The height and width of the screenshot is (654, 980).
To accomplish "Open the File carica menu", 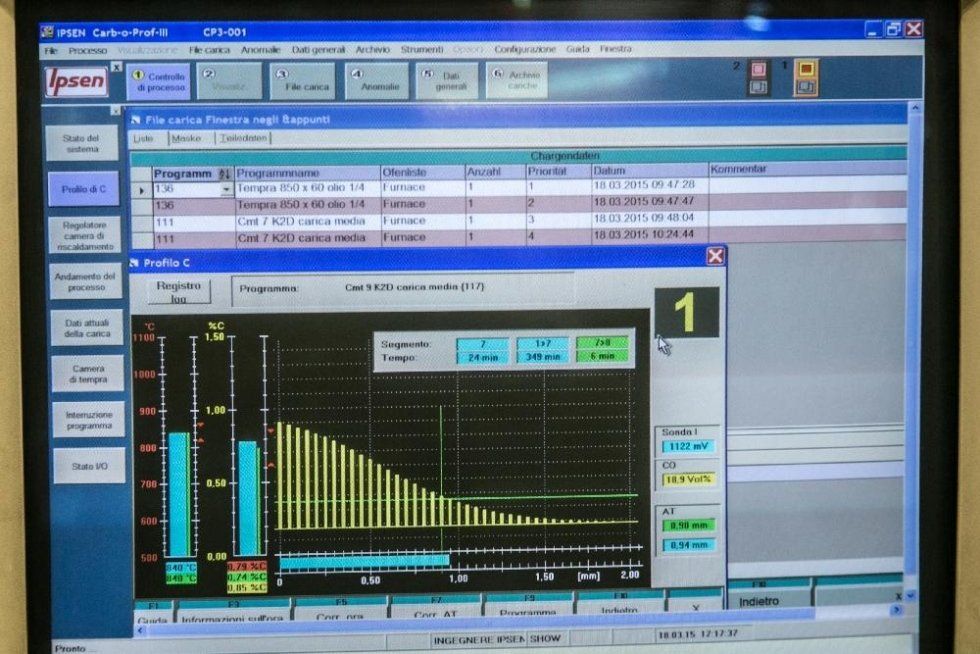I will (x=209, y=50).
